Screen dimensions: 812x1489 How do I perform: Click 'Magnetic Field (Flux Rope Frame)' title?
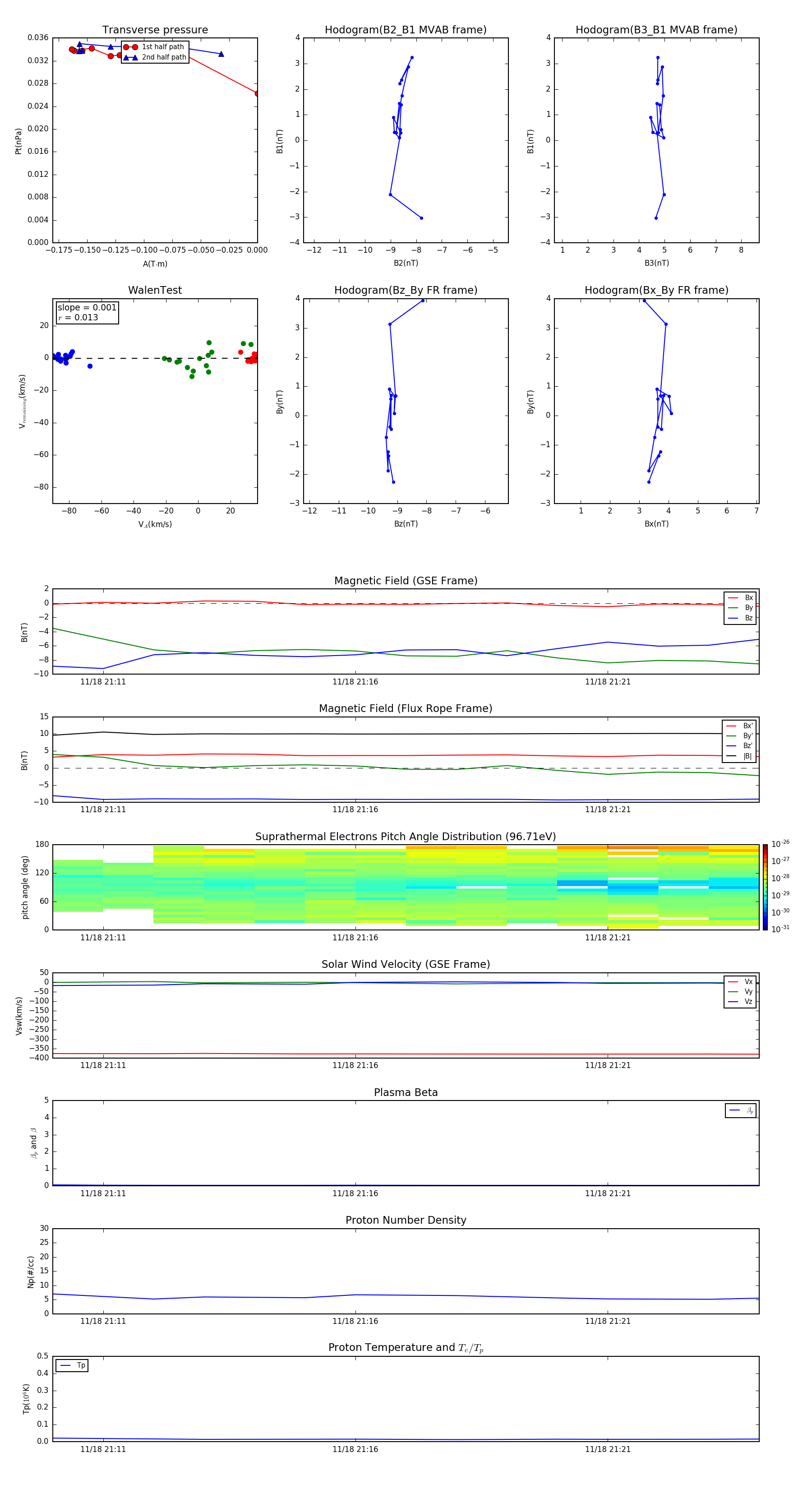coord(406,709)
